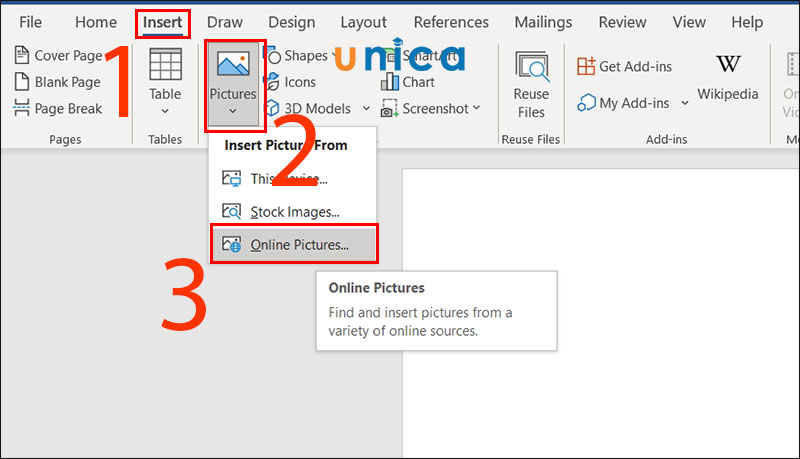Screen dimensions: 800x459
Task: Click the Pictures image icon
Action: pos(233,65)
